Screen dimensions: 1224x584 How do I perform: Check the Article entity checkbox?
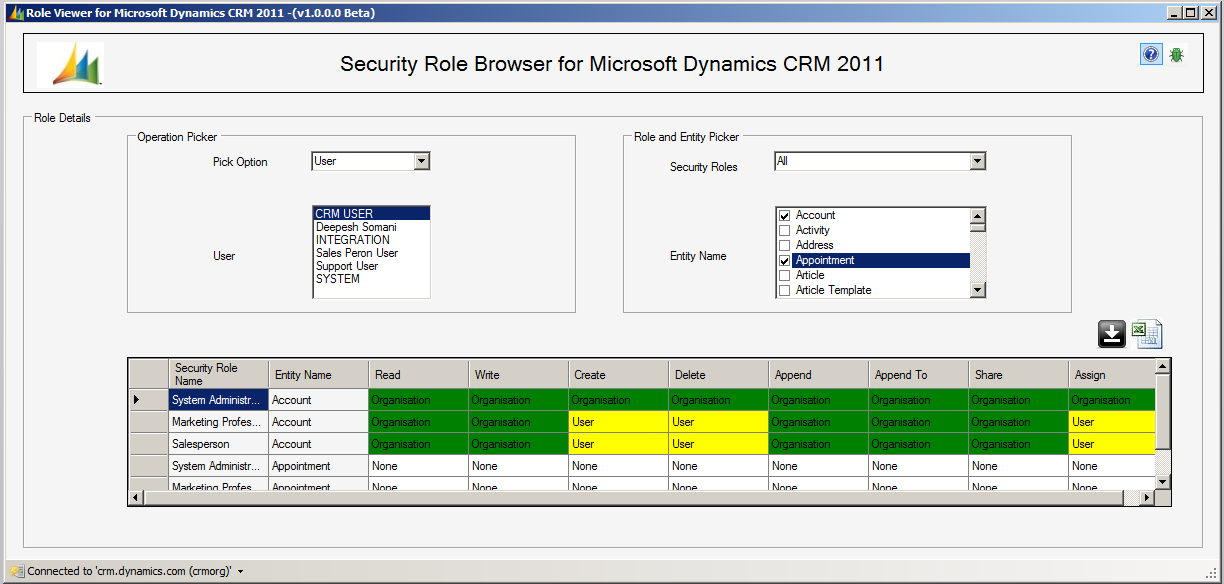point(785,275)
